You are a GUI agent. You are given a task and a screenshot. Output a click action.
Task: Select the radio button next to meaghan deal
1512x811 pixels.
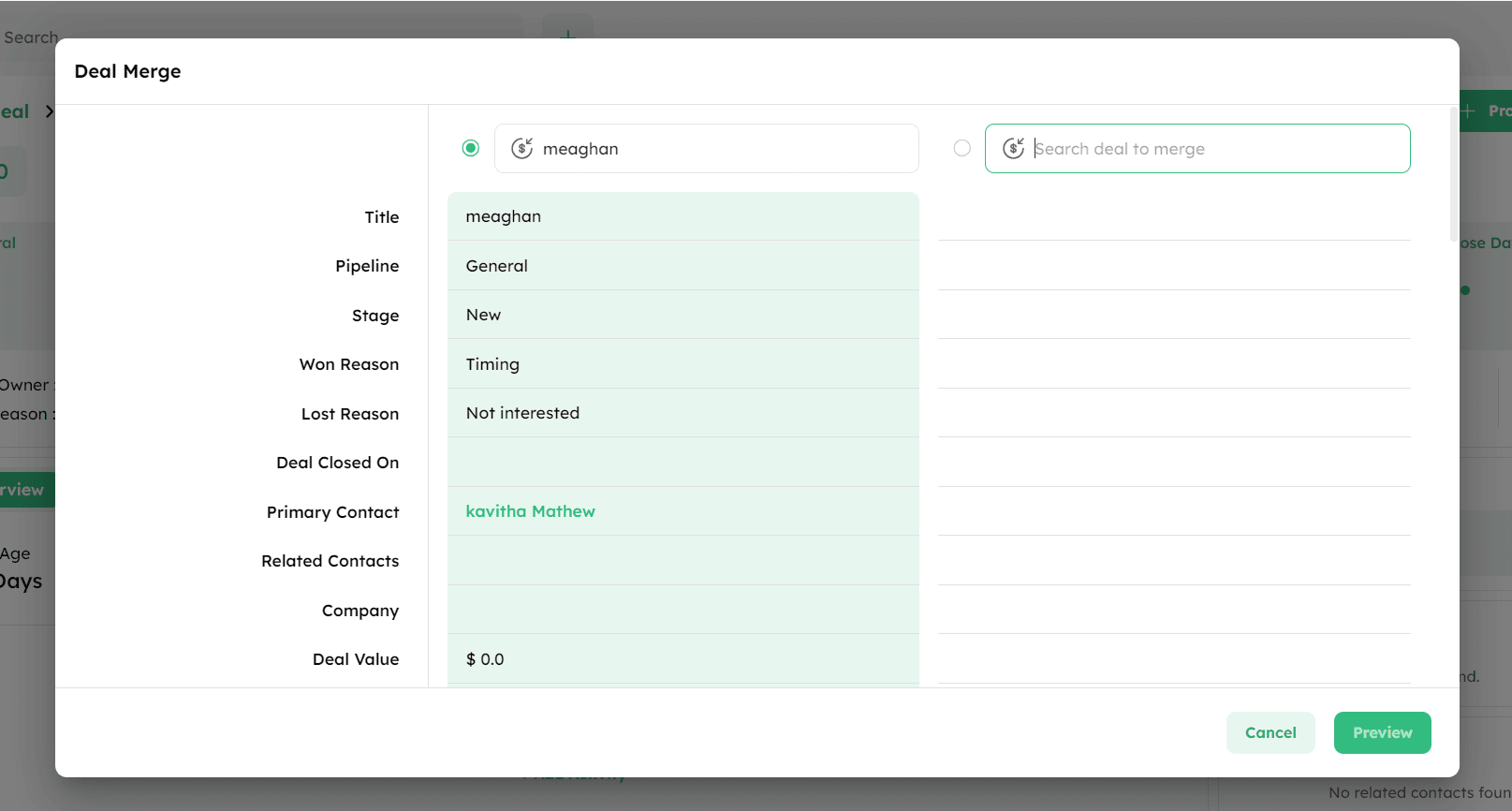tap(471, 148)
